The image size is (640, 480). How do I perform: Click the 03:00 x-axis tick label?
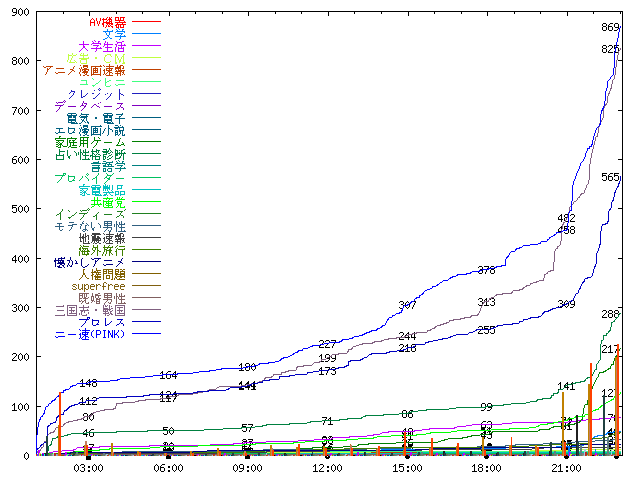[88, 467]
